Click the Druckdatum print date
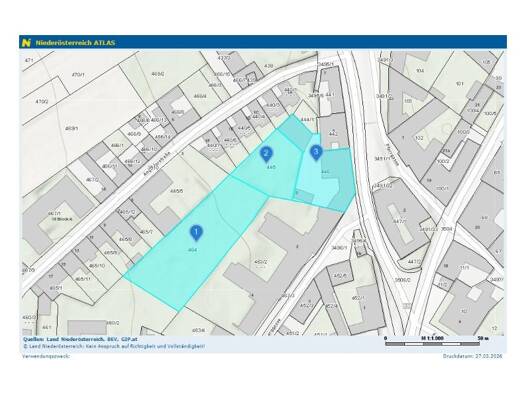The height and width of the screenshot is (394, 525). [x=472, y=356]
